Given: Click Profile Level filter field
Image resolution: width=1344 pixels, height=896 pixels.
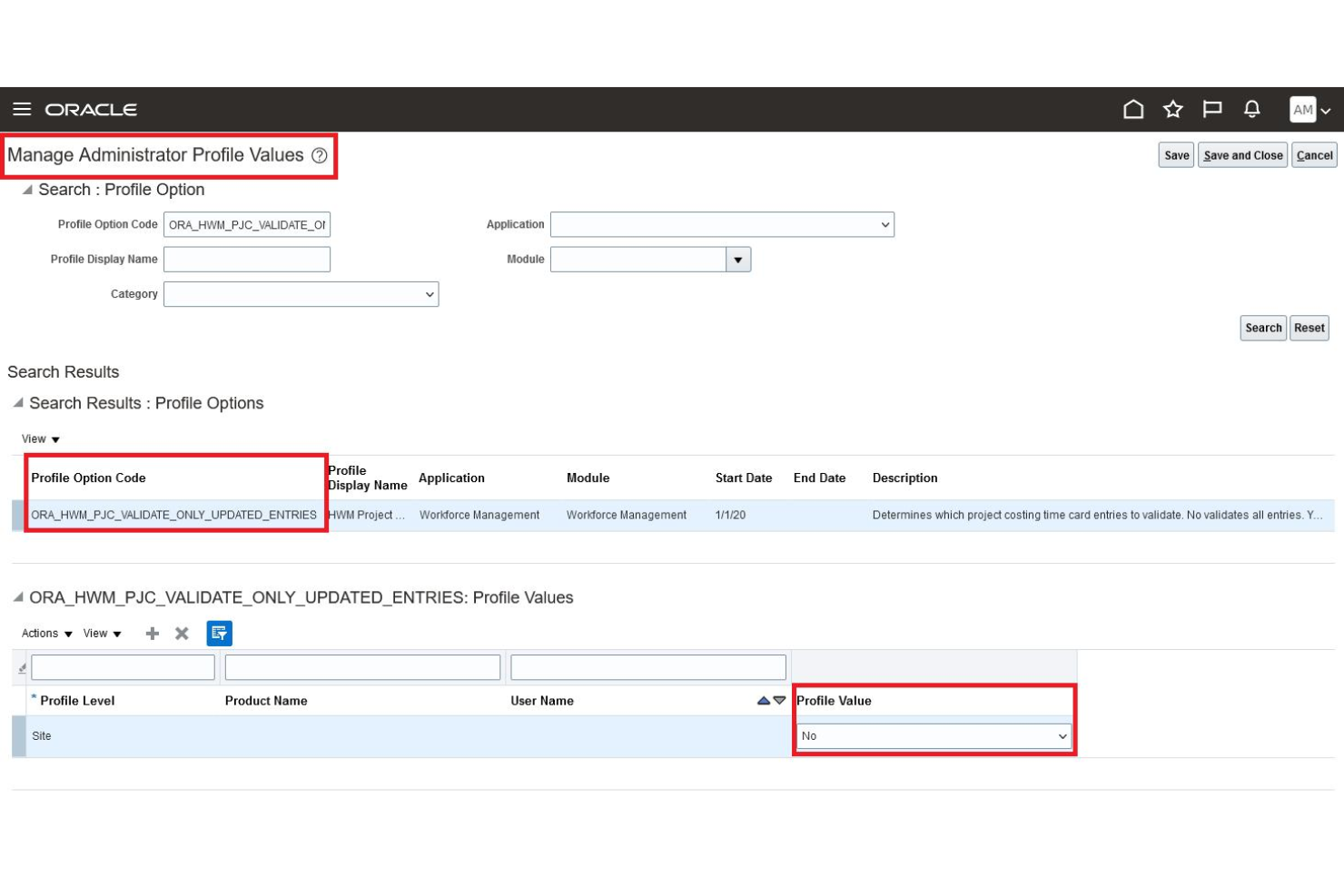Looking at the screenshot, I should [123, 667].
